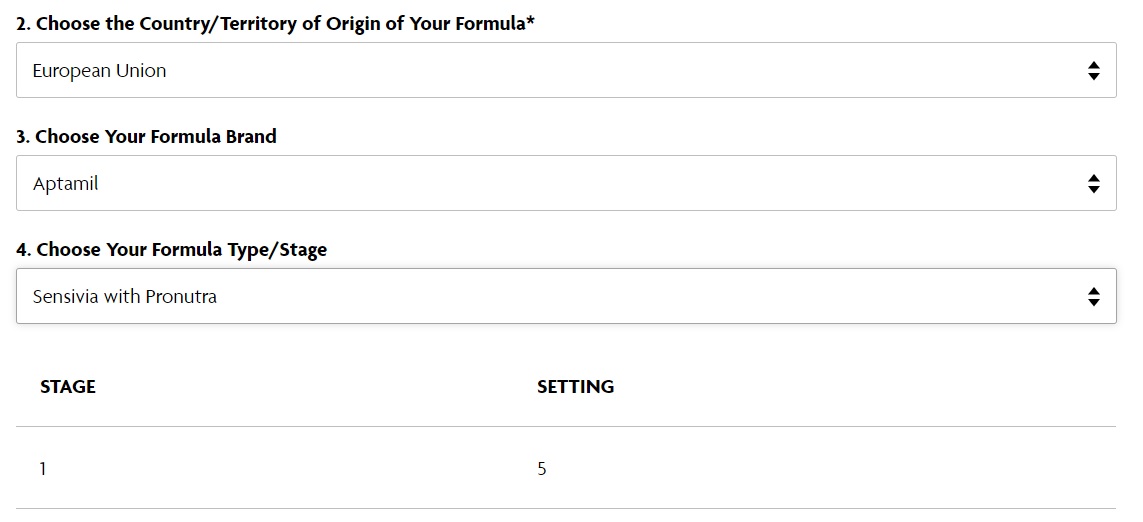Viewport: 1143px width, 522px height.
Task: Click the downward triangle in European Union selector
Action: click(1093, 76)
